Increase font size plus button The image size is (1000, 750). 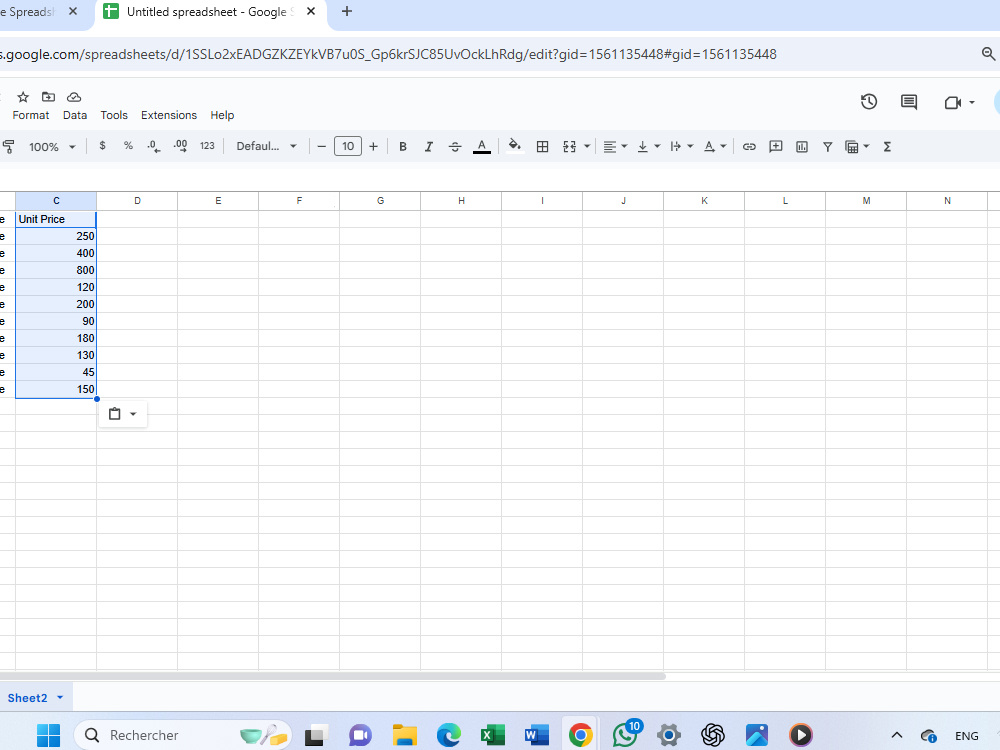tap(373, 147)
